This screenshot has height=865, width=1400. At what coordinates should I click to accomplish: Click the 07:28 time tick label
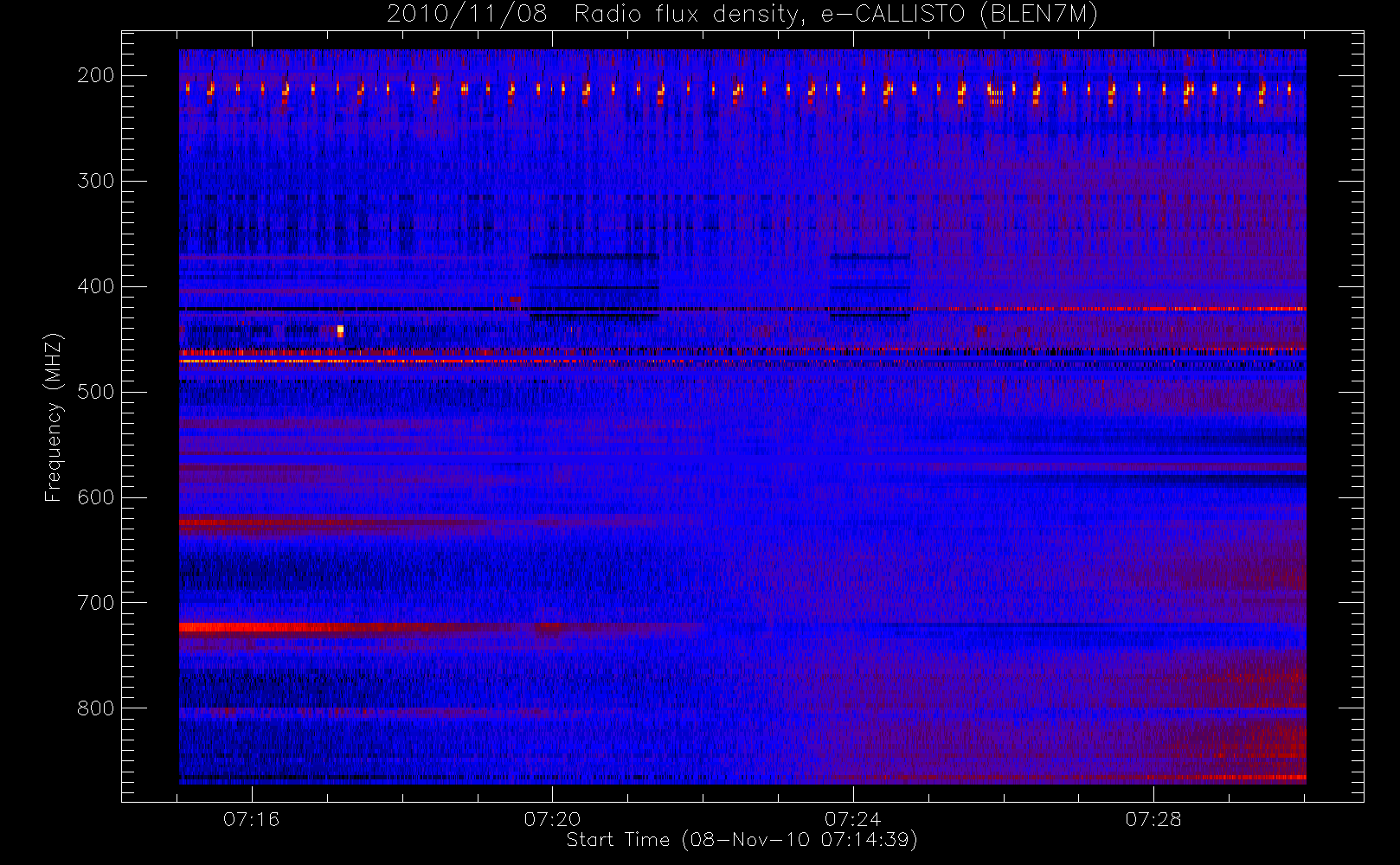pyautogui.click(x=1153, y=819)
